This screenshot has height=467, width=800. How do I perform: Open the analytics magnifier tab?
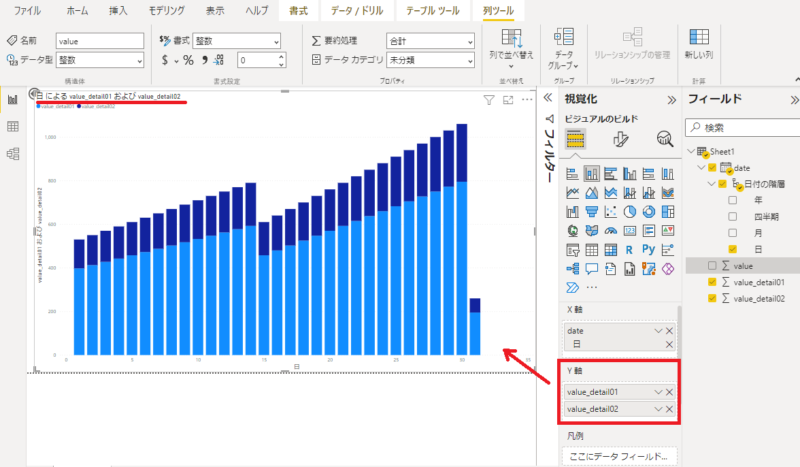point(665,139)
